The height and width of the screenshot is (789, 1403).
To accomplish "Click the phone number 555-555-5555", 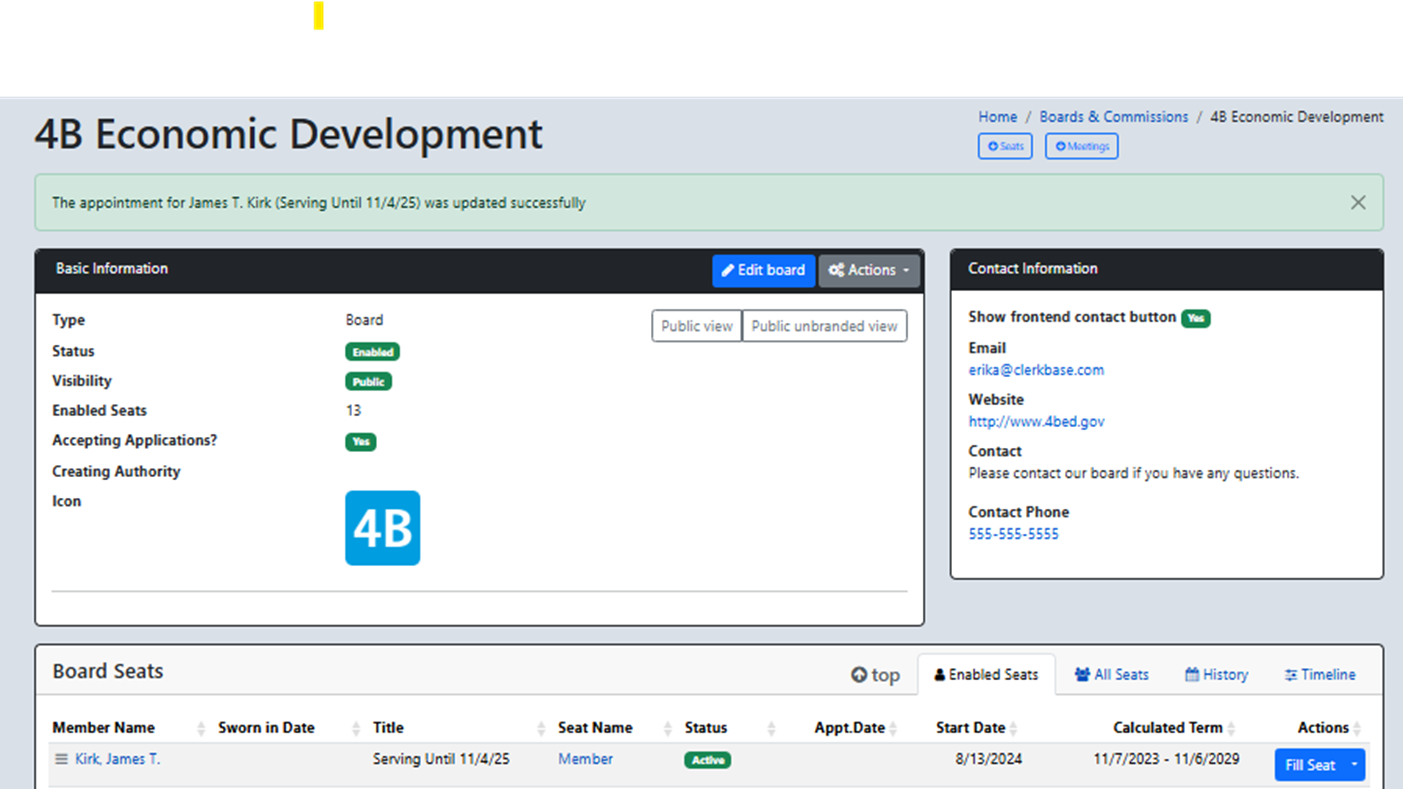I will tap(1013, 534).
